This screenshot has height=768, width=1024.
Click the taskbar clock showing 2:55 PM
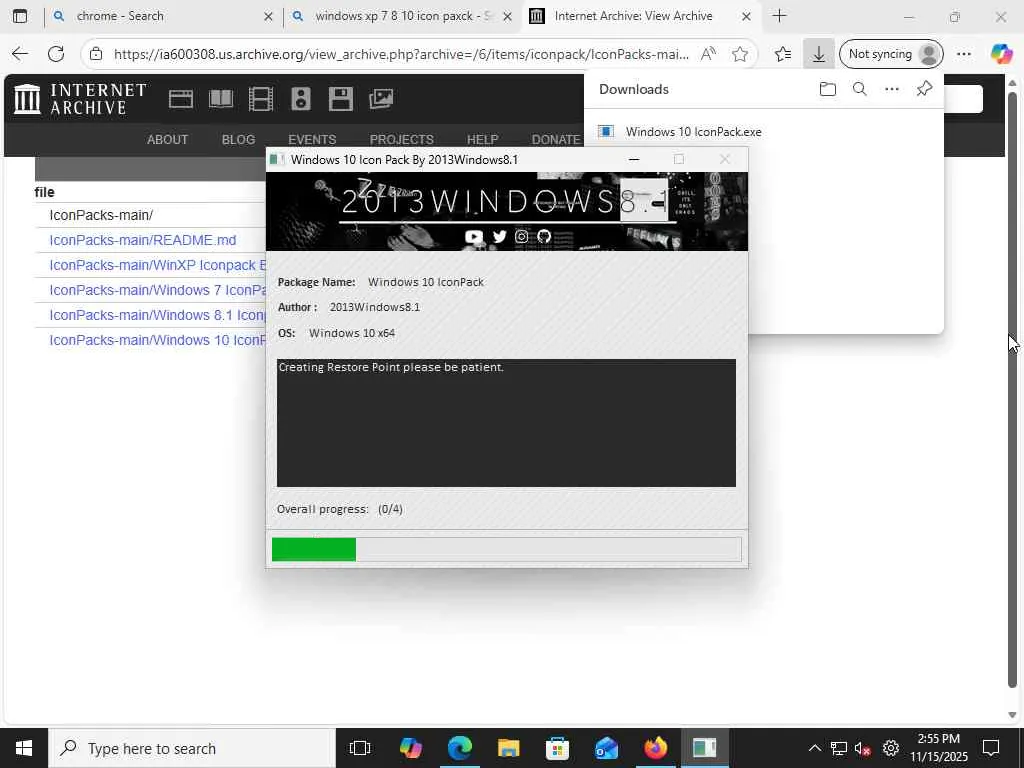tap(938, 748)
